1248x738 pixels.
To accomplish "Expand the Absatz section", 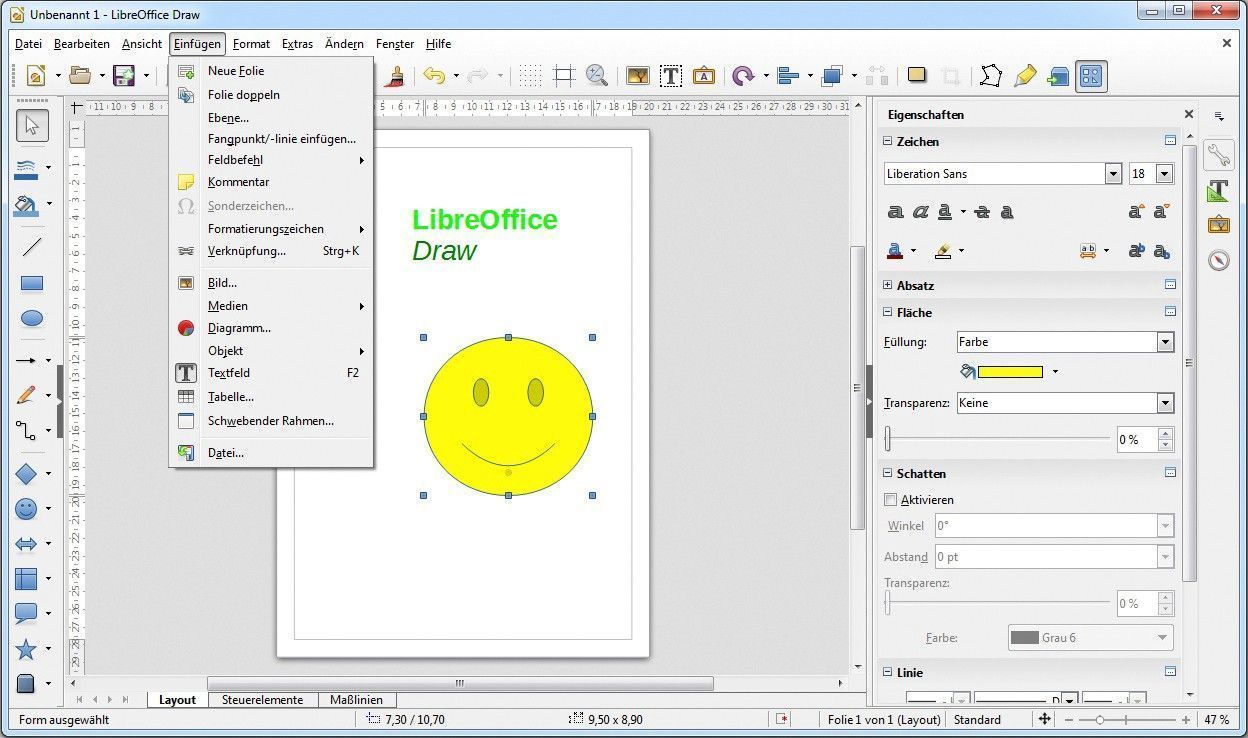I will (888, 285).
